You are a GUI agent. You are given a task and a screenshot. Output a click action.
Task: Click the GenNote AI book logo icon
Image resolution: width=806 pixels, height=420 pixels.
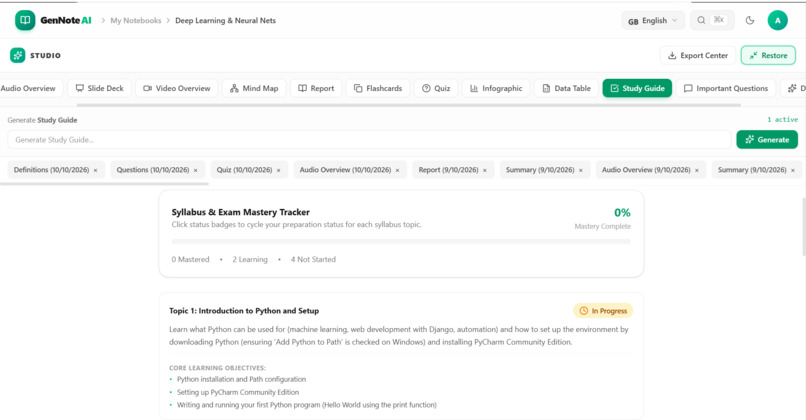click(x=25, y=21)
